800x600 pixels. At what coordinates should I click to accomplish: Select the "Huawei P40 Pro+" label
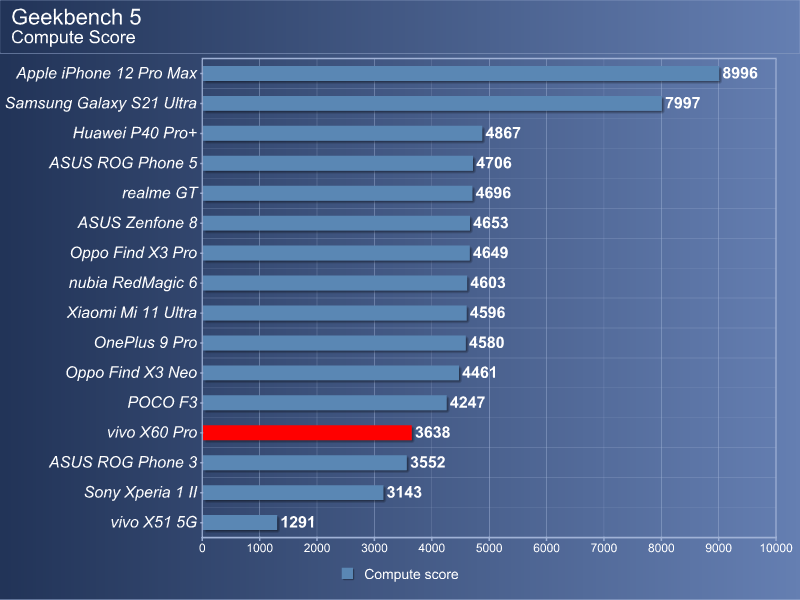click(x=135, y=133)
